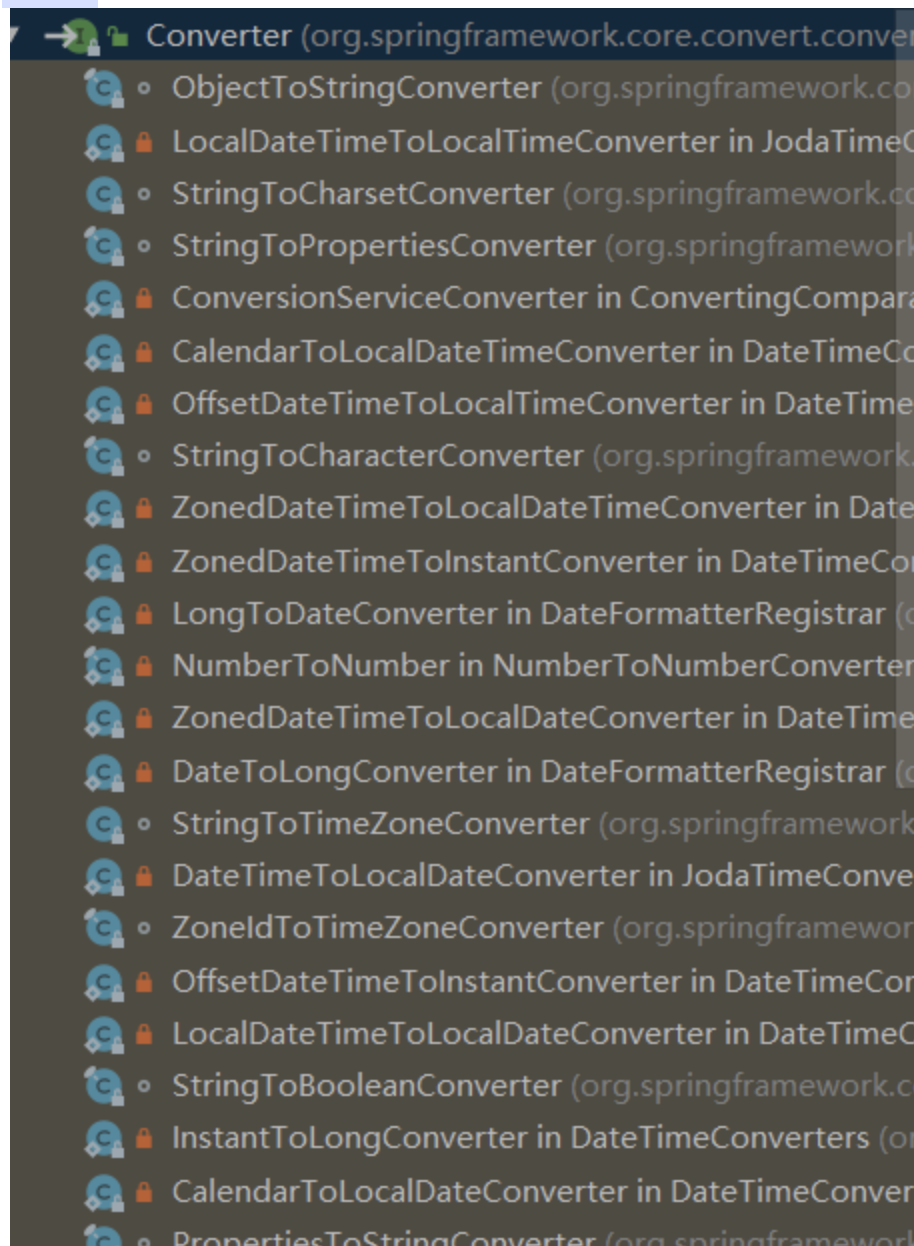Click the lock icon of DateToLongConverter

pos(144,773)
